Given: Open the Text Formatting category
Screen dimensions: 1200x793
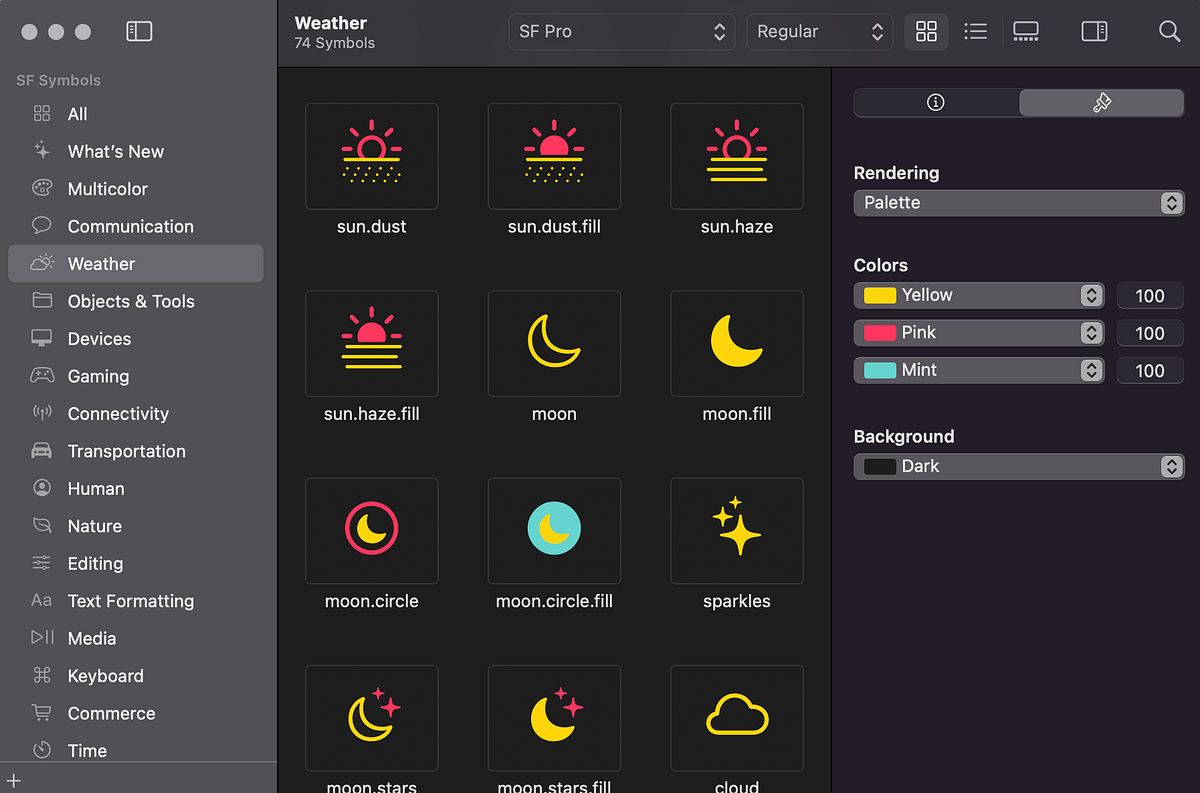Looking at the screenshot, I should point(130,601).
